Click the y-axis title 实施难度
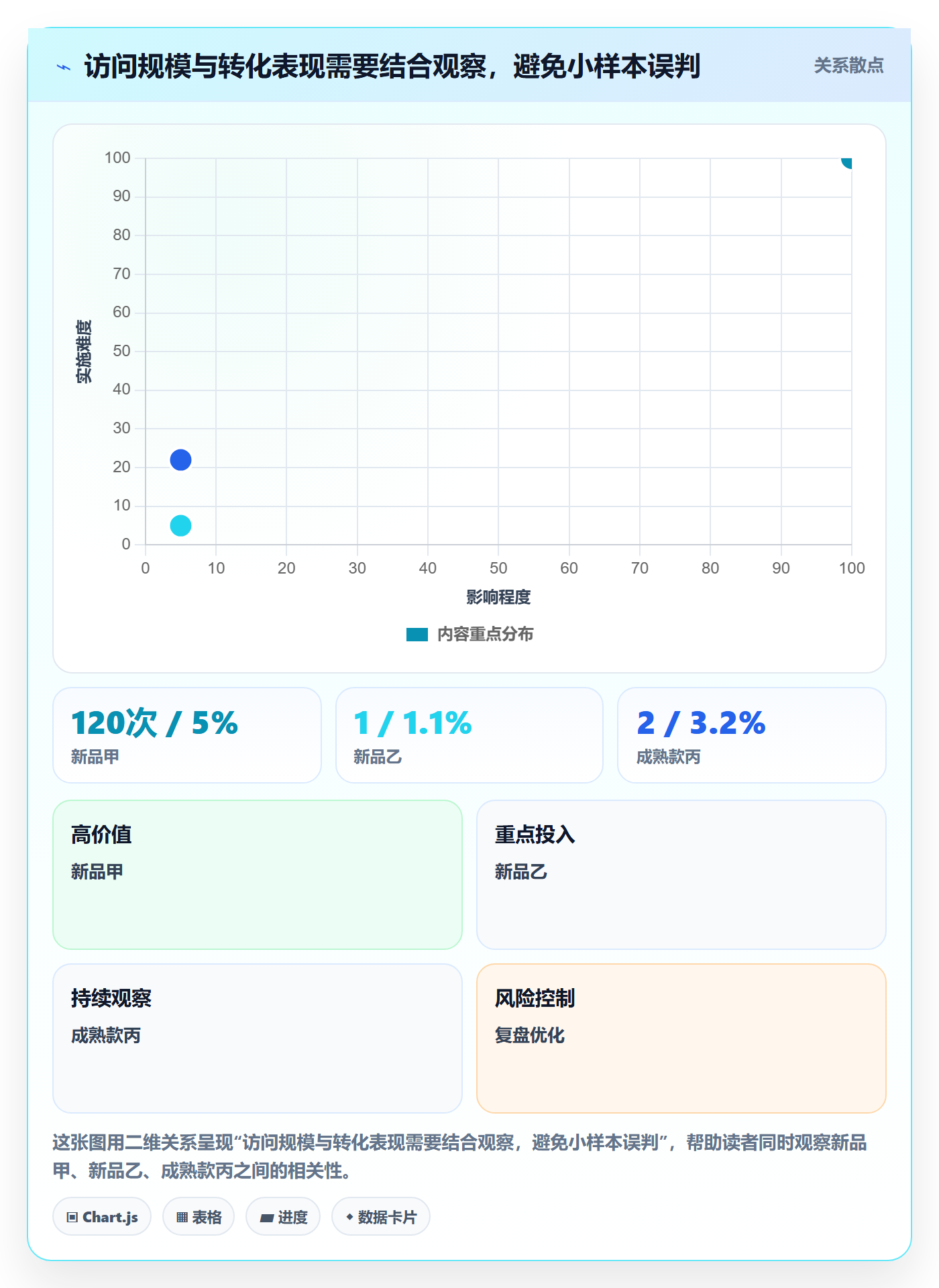 pos(84,352)
